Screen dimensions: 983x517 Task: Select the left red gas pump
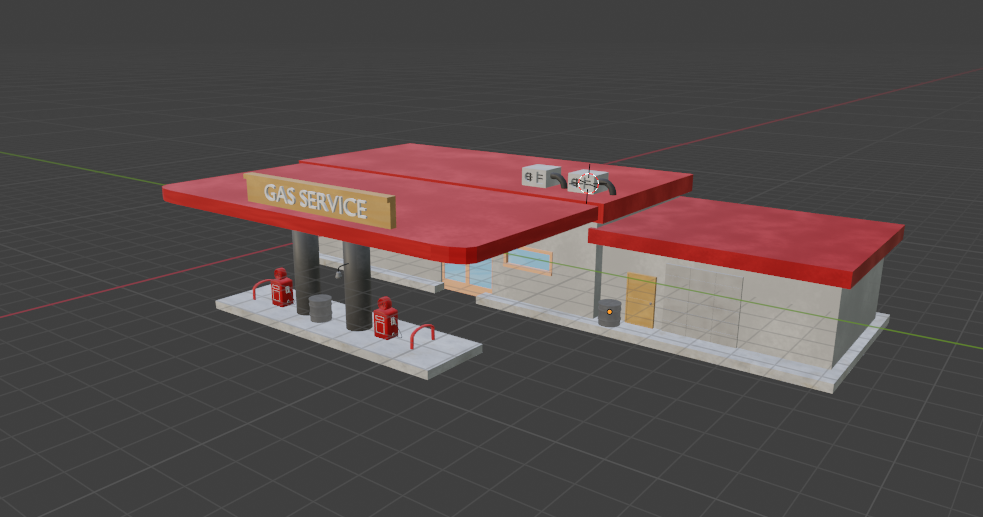[281, 288]
